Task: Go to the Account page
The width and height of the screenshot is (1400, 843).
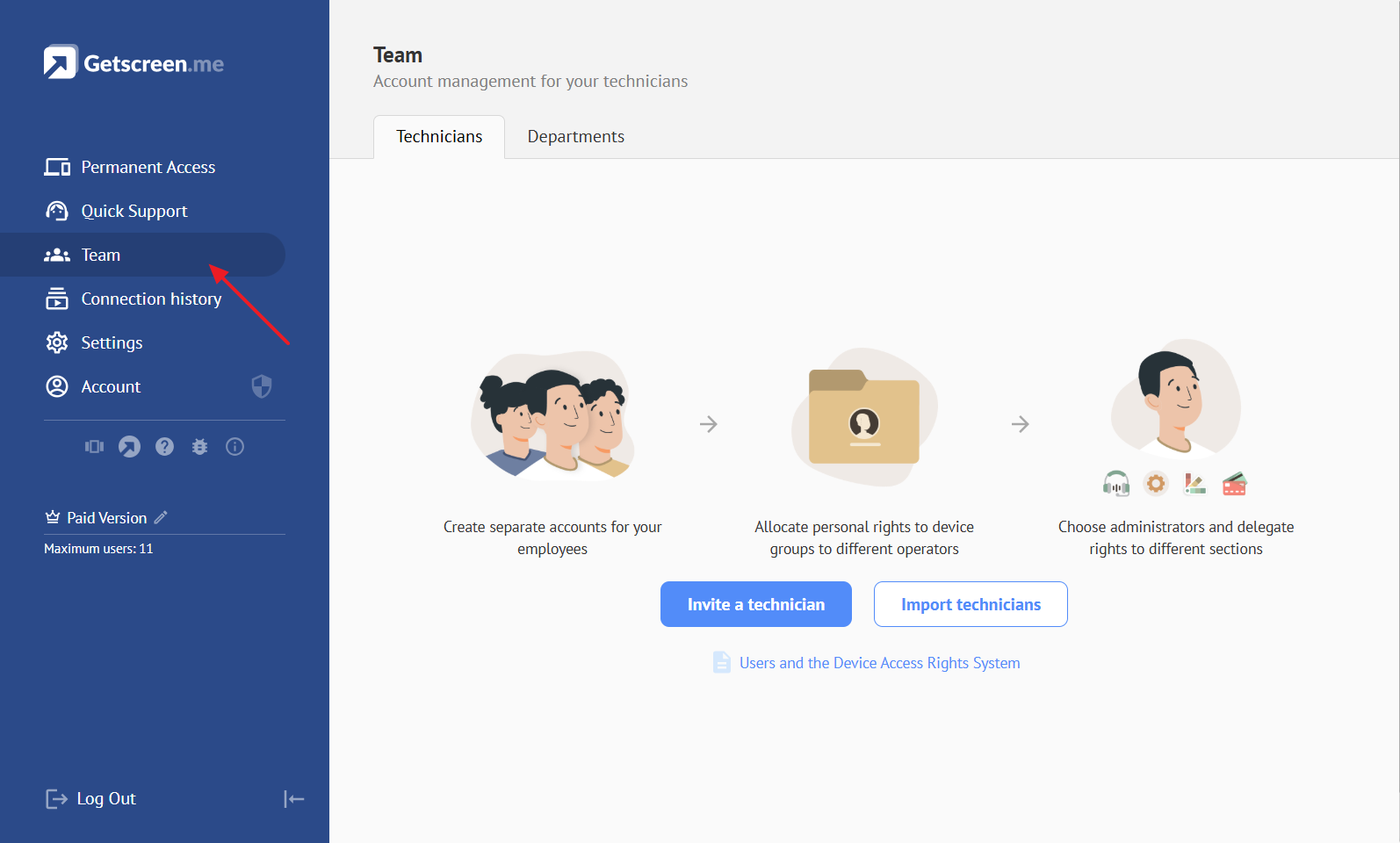Action: (111, 386)
